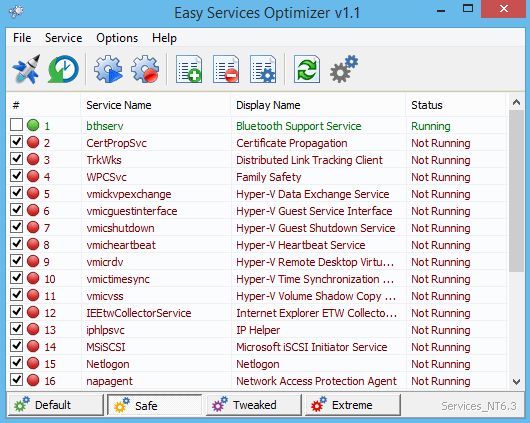Select the Default preset button
The image size is (530, 423).
point(55,405)
